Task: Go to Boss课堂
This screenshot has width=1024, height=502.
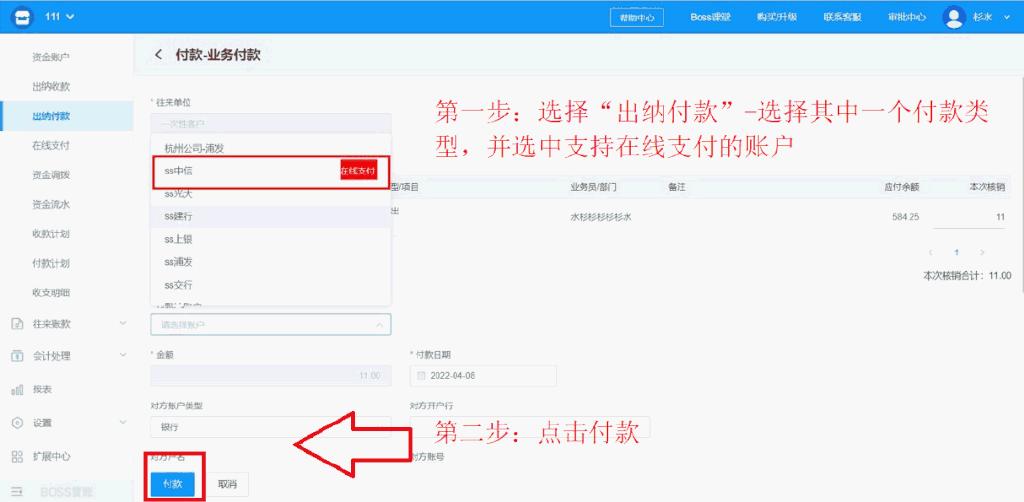Action: pos(711,17)
